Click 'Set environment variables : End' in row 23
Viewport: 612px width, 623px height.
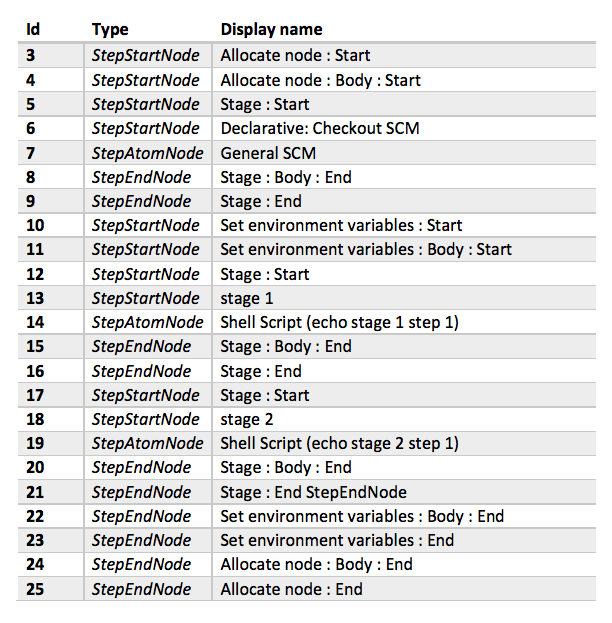click(337, 540)
